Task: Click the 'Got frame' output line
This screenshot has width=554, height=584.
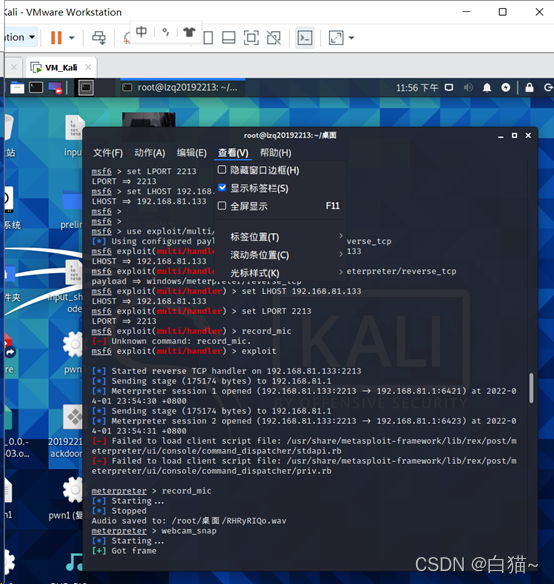Action: pyautogui.click(x=124, y=550)
